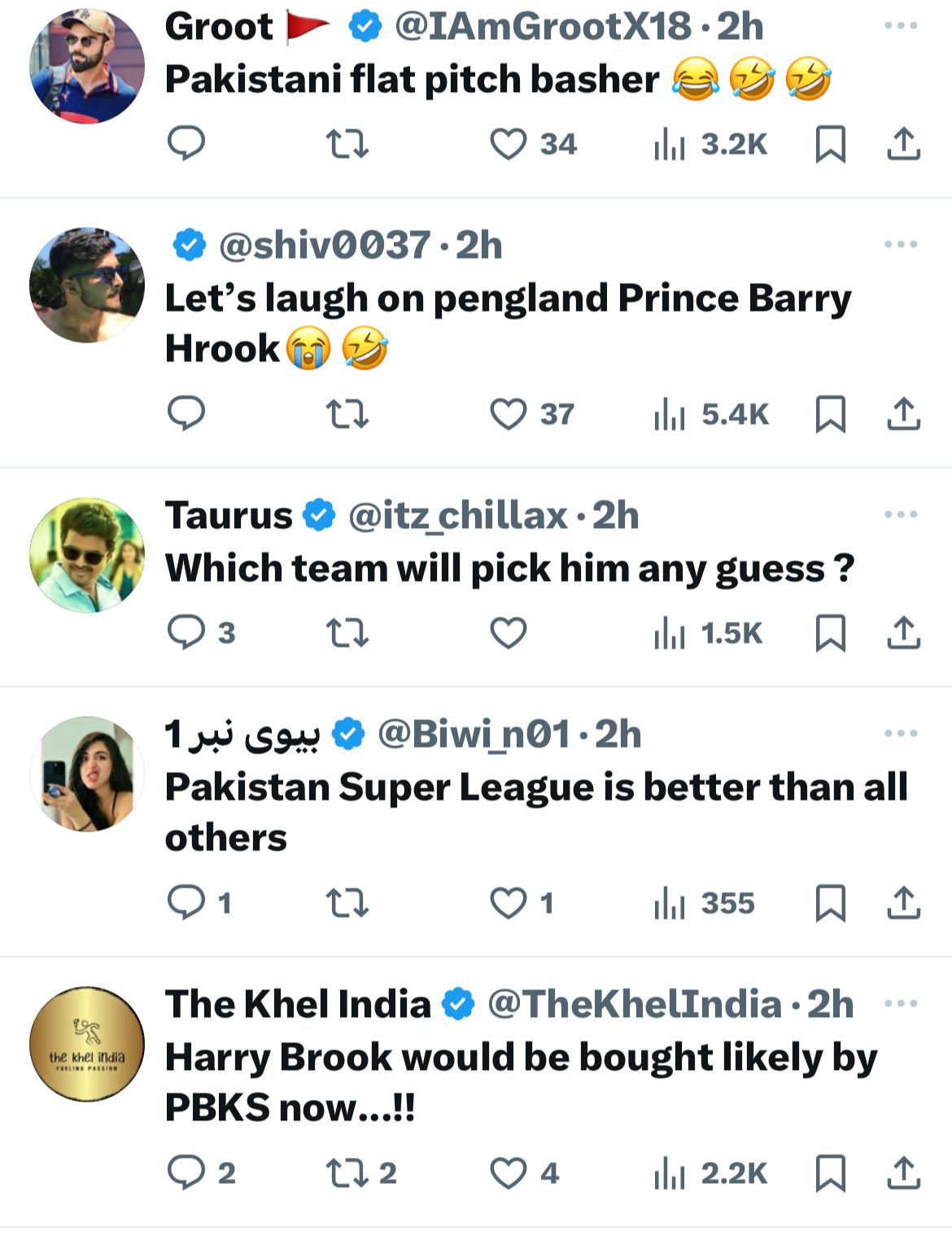This screenshot has height=1253, width=952.
Task: Share Taurus's "Which team" tweet
Action: [903, 633]
